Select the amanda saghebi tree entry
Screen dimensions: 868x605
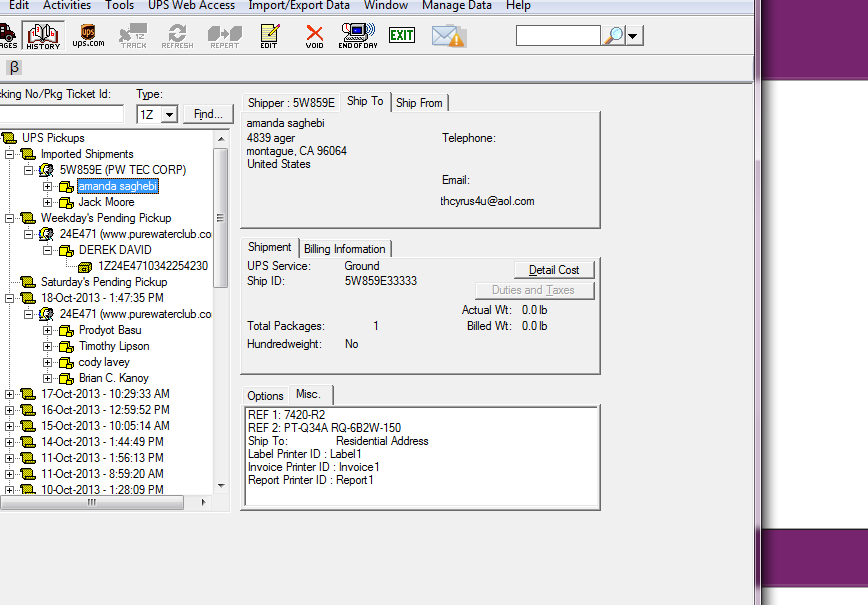pyautogui.click(x=118, y=187)
